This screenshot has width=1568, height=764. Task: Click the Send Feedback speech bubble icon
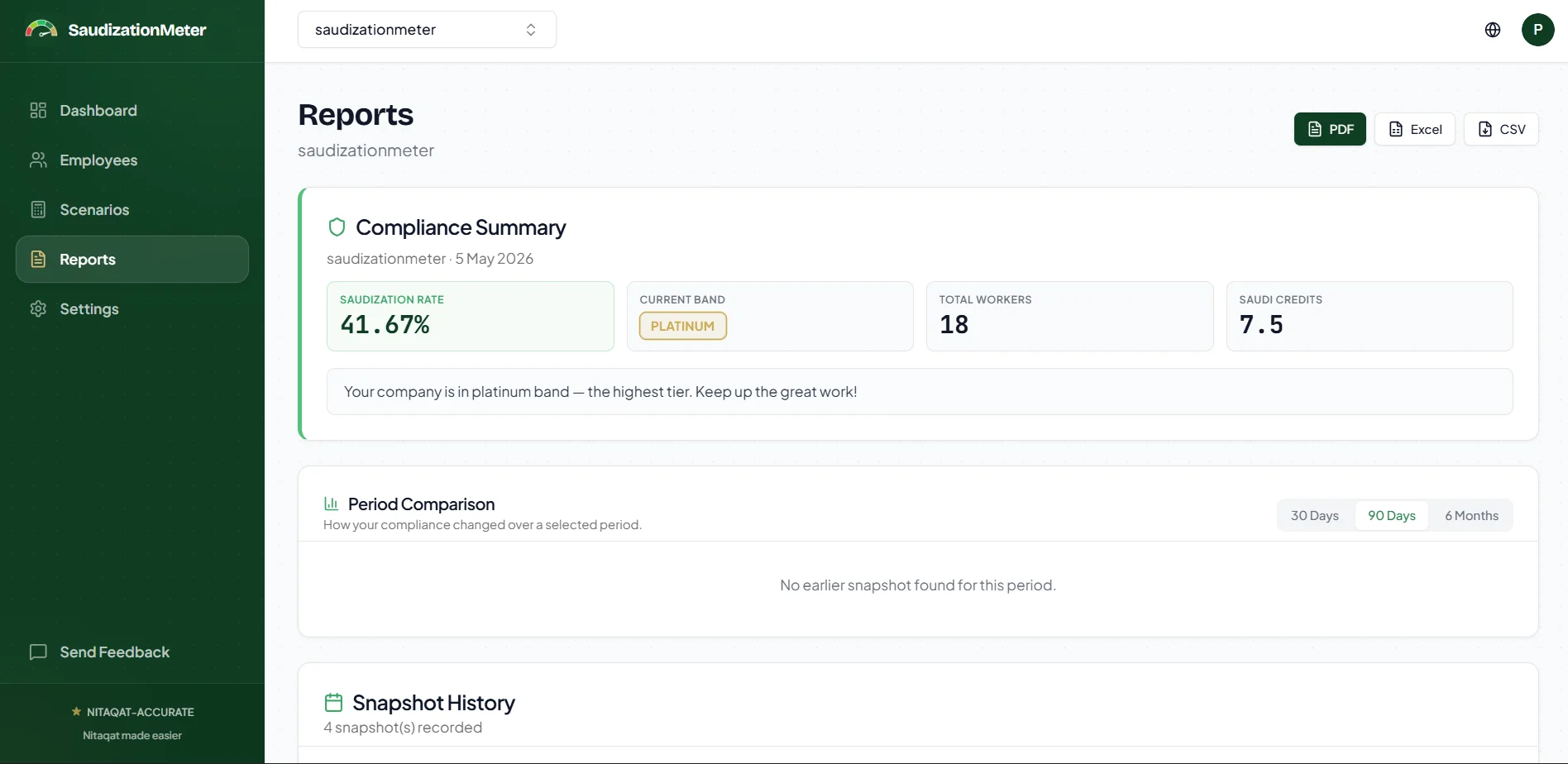coord(38,652)
